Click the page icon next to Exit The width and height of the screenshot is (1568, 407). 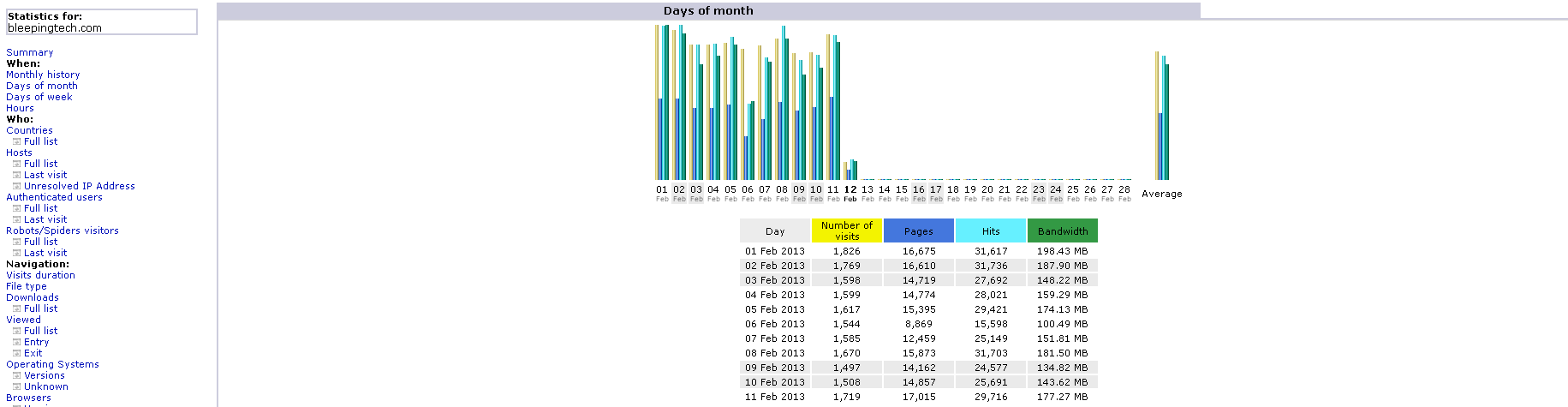[16, 353]
